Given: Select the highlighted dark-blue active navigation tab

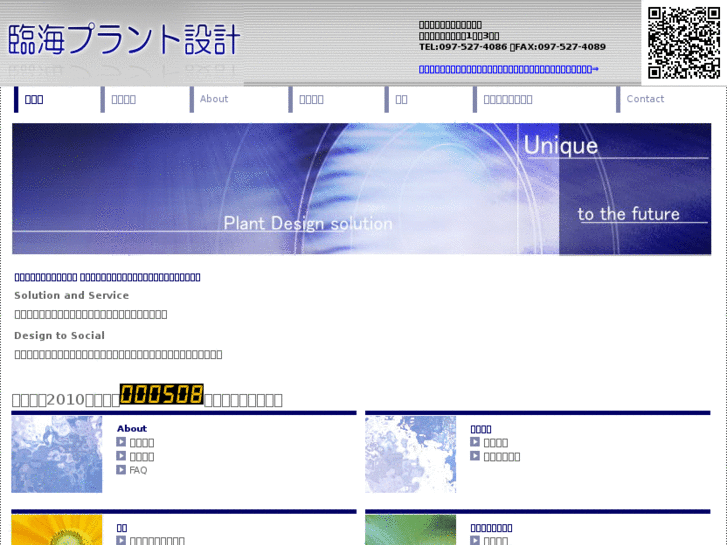Looking at the screenshot, I should tap(34, 99).
